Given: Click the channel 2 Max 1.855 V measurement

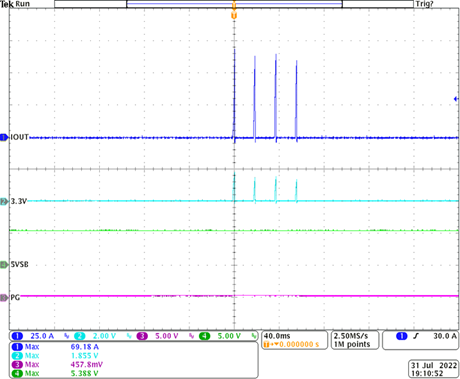Looking at the screenshot, I should click(55, 355).
